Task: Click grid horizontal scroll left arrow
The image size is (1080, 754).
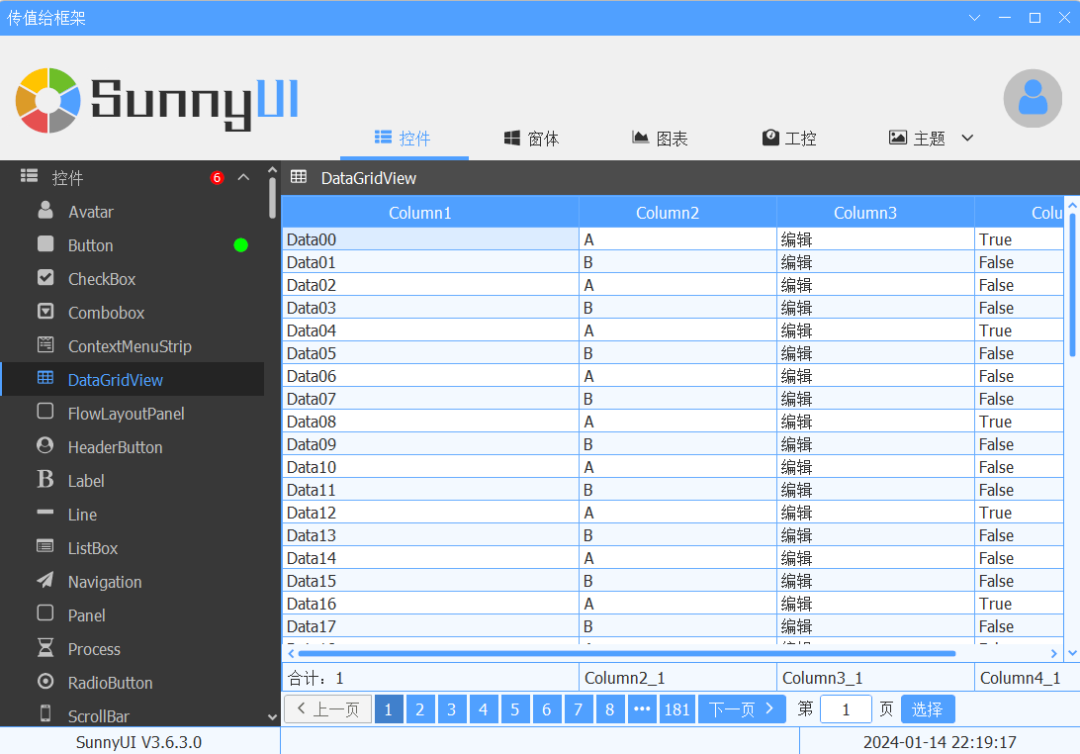Action: click(x=291, y=653)
